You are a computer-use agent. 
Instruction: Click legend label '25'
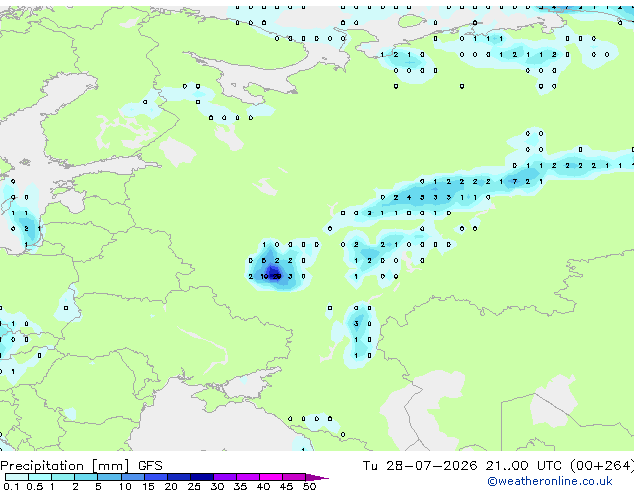point(194,486)
